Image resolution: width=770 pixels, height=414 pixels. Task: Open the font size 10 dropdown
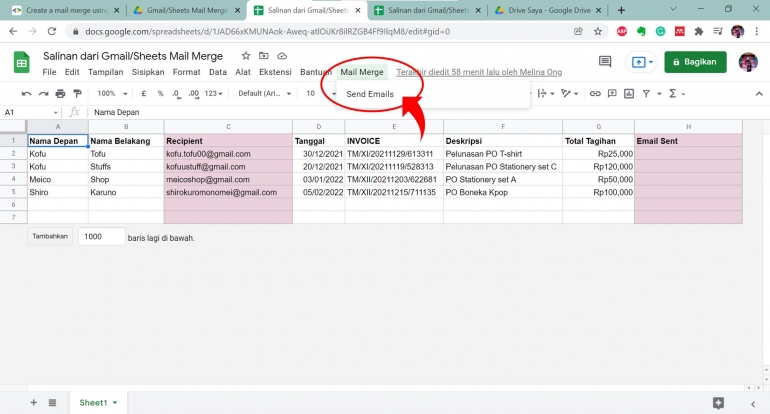coord(321,93)
